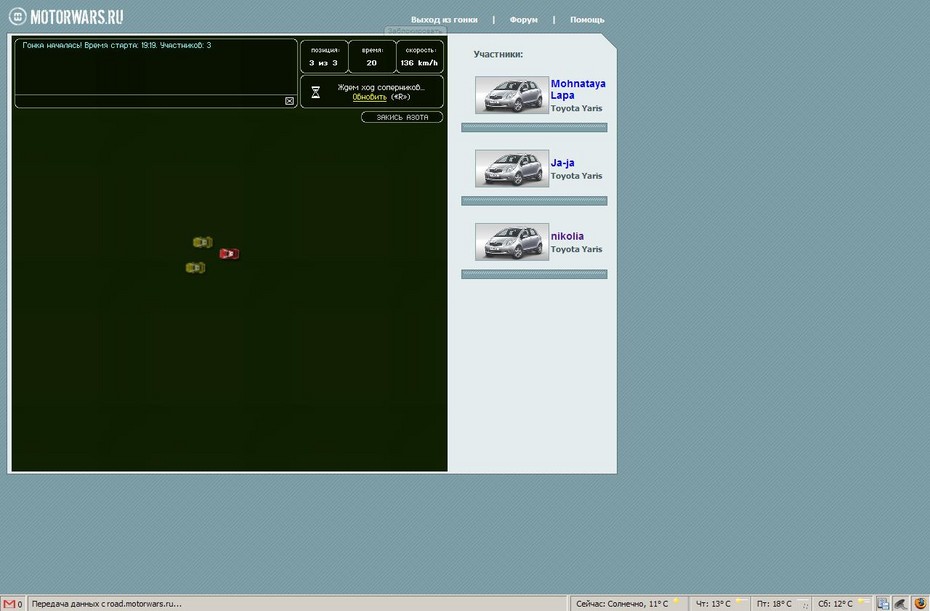Close the race chat log box
Screen dimensions: 930x611
289,101
